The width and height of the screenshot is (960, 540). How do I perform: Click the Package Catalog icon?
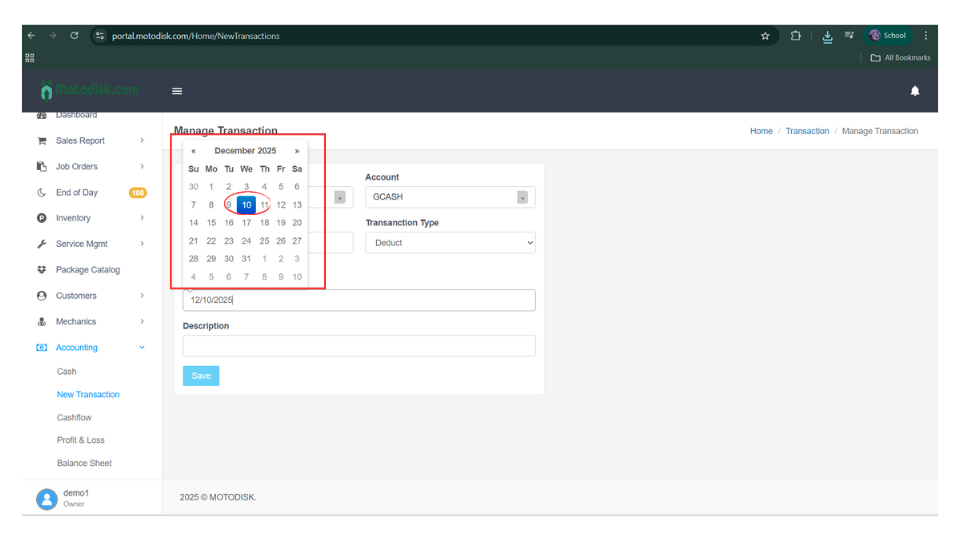[42, 270]
